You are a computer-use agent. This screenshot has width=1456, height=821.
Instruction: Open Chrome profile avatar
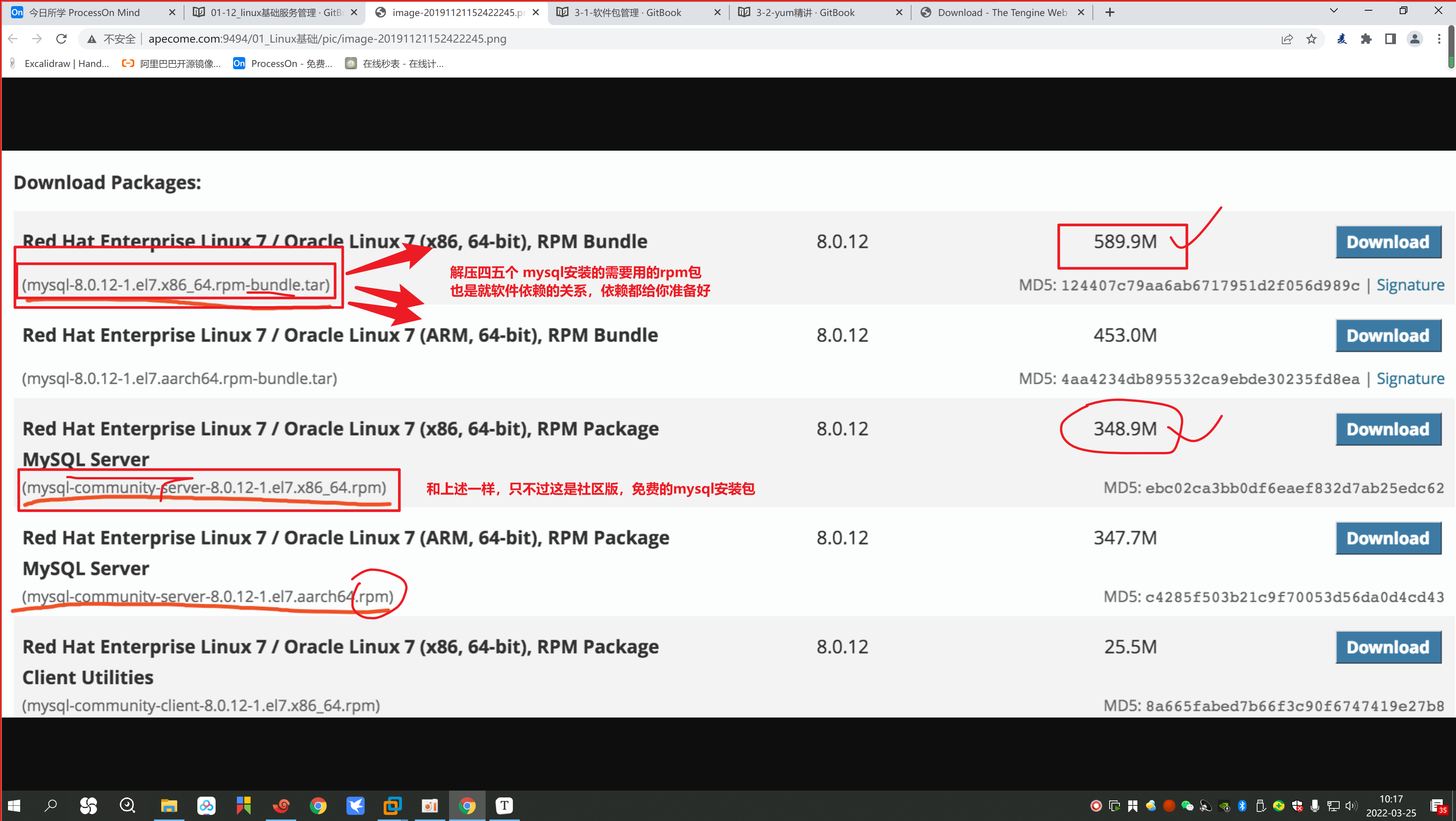1415,38
